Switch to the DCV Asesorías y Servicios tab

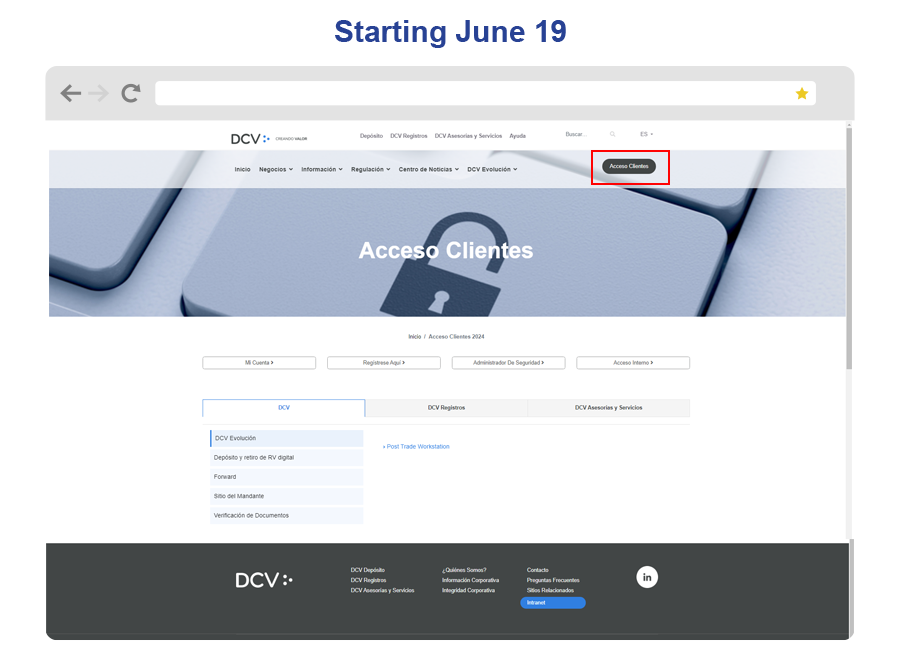tap(608, 407)
